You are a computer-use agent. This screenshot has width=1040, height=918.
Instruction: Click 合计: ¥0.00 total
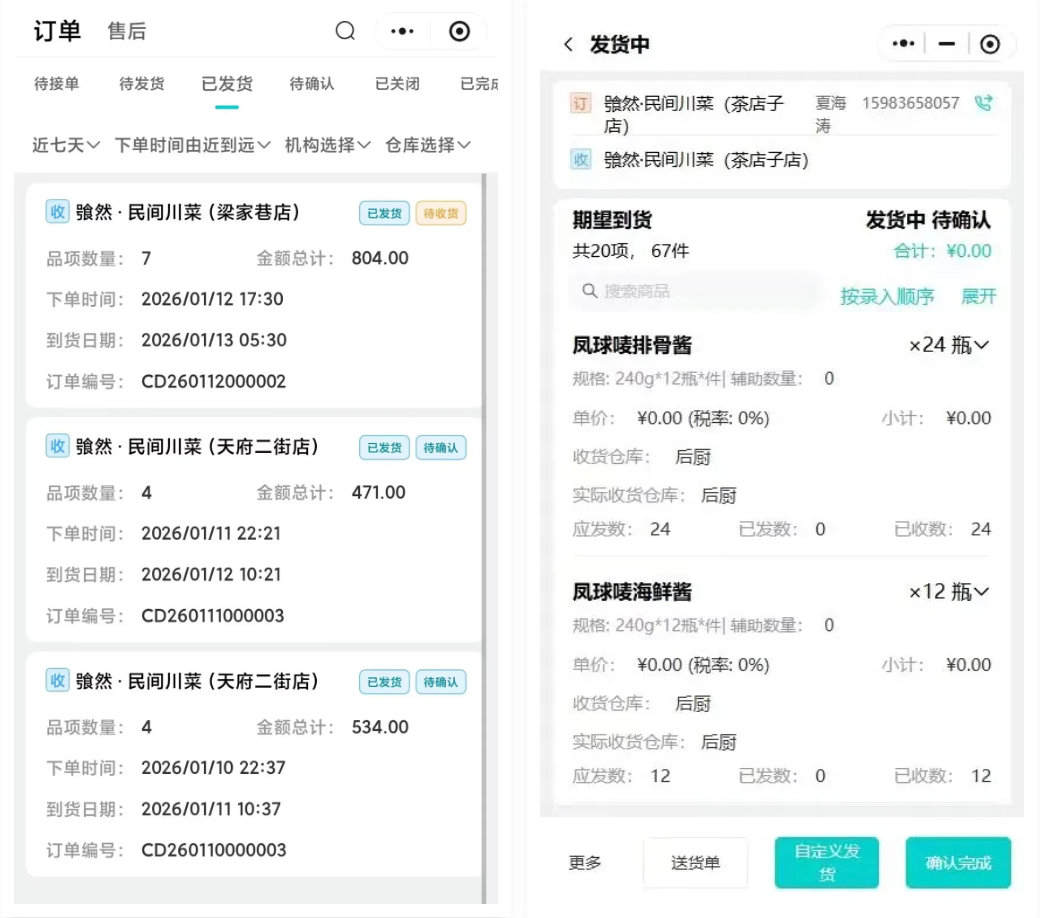[x=942, y=251]
